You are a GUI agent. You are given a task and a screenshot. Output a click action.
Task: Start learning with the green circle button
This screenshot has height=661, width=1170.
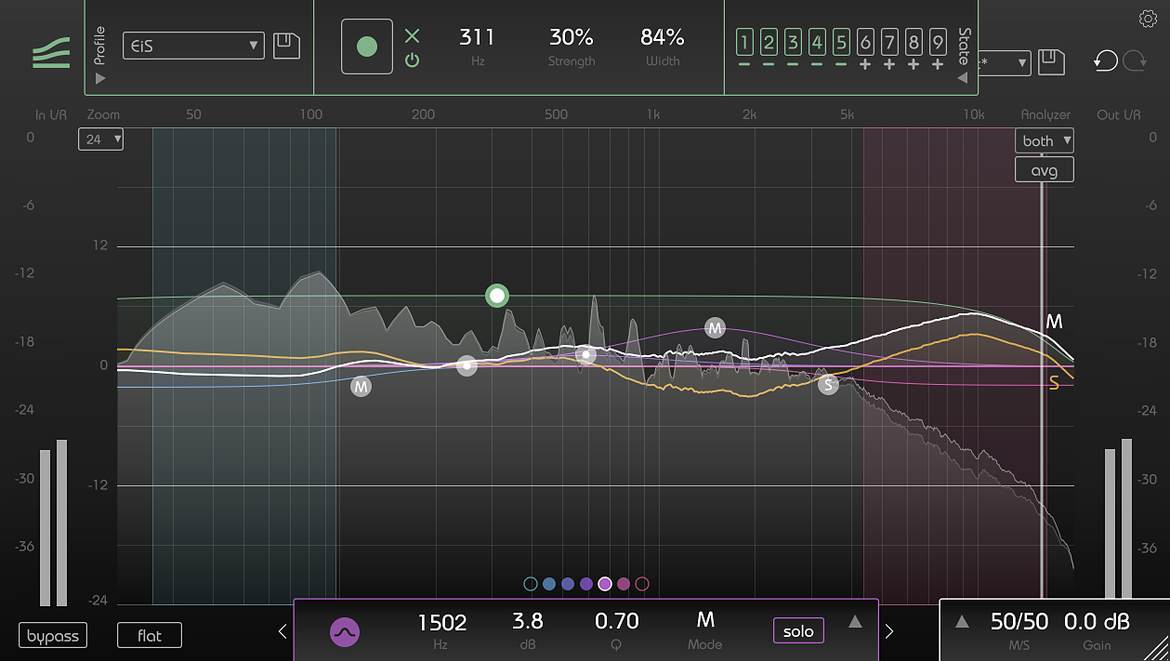pyautogui.click(x=367, y=46)
